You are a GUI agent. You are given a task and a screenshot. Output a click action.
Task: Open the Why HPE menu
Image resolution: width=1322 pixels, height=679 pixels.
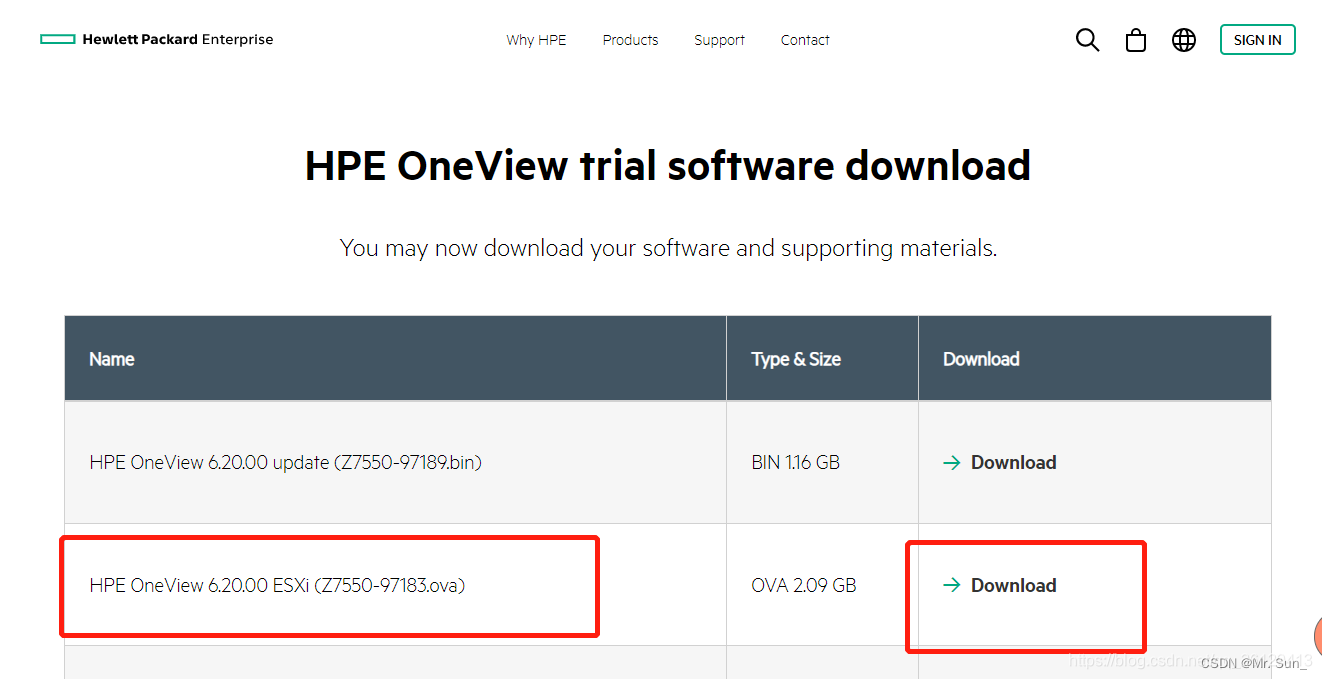pyautogui.click(x=536, y=40)
